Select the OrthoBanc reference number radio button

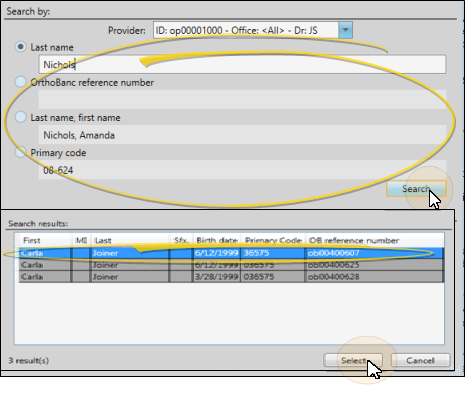click(x=21, y=82)
